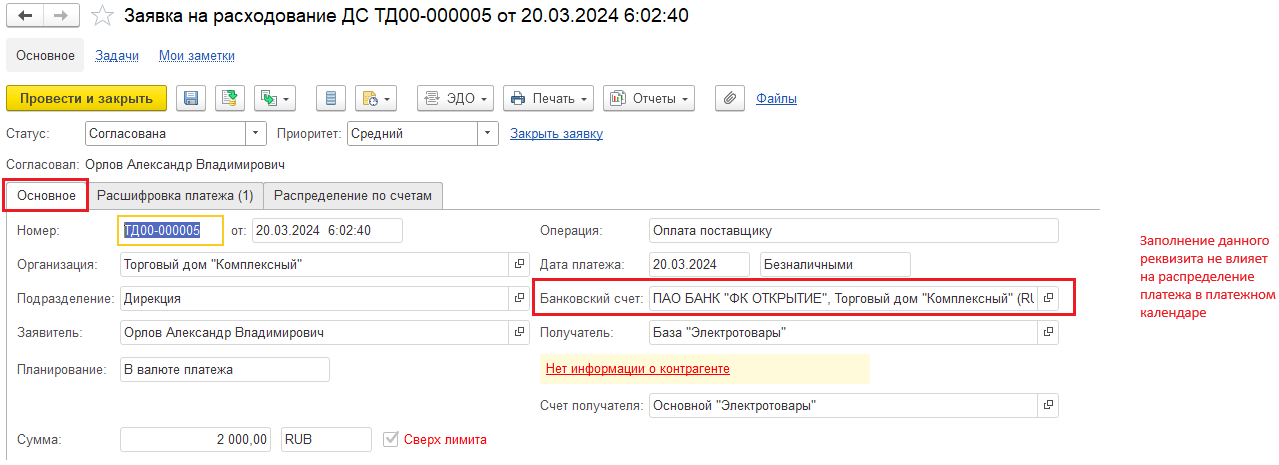Click the paperclip attachment icon

click(x=730, y=98)
